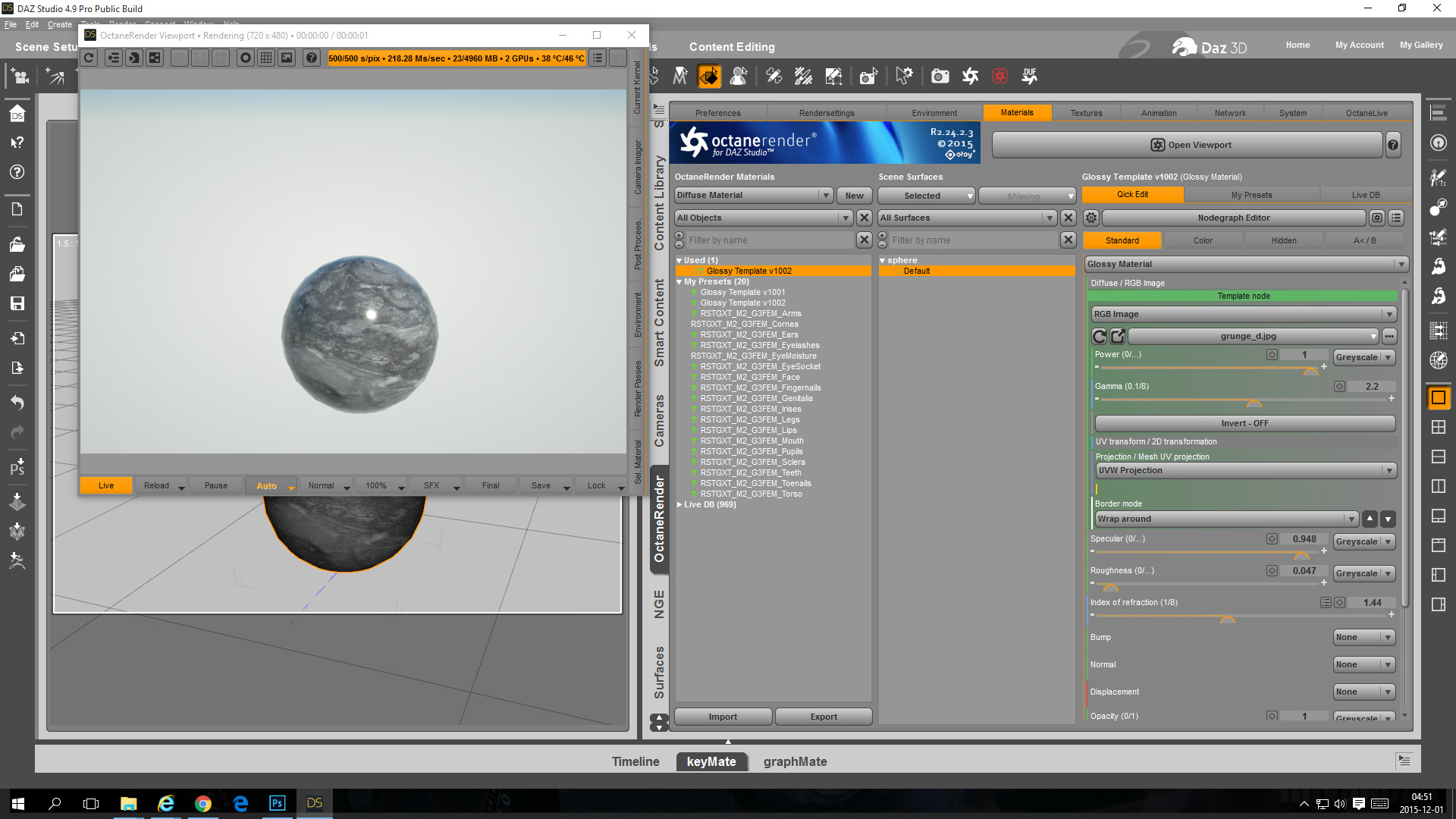Screen dimensions: 1456x819
Task: Click the Export button under materials list
Action: pos(823,717)
